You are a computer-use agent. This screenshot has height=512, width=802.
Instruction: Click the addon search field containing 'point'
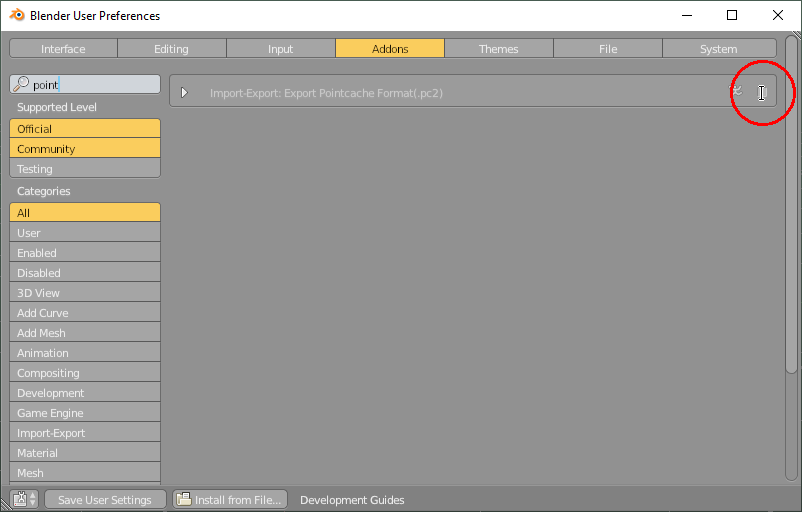click(x=85, y=84)
